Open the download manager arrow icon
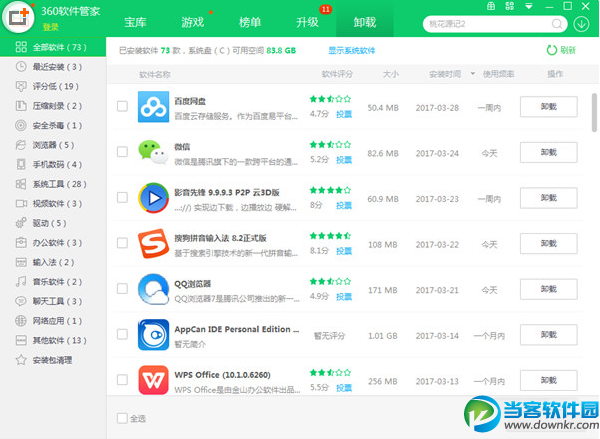 [581, 24]
